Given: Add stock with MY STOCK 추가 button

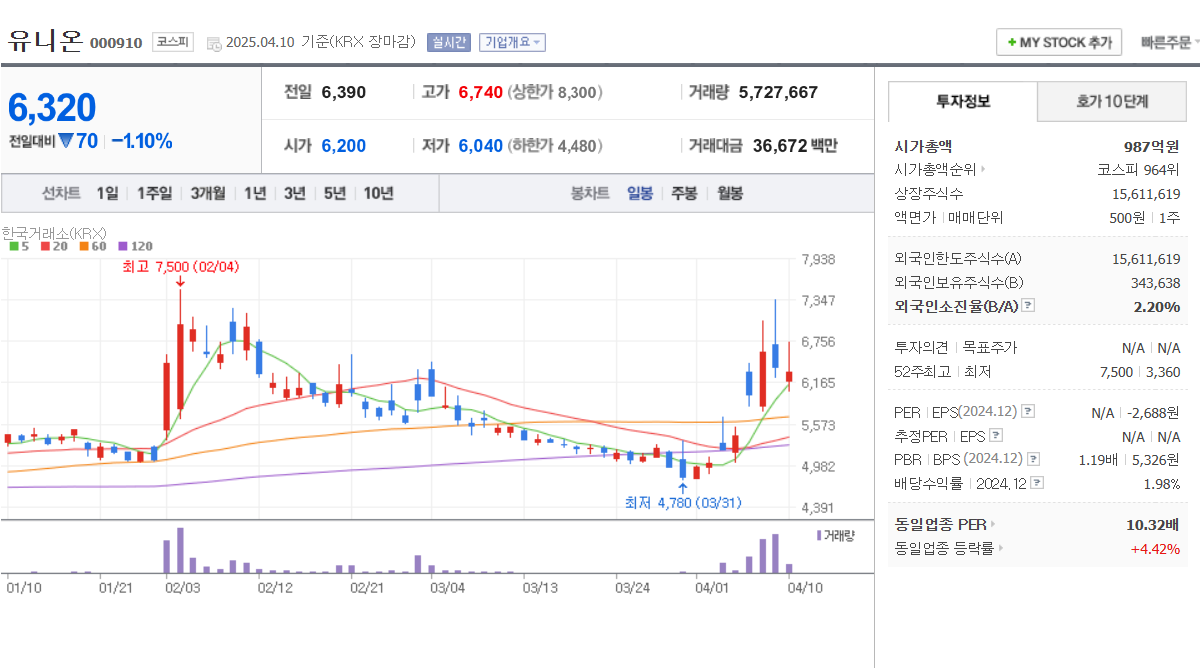Looking at the screenshot, I should coord(1059,42).
